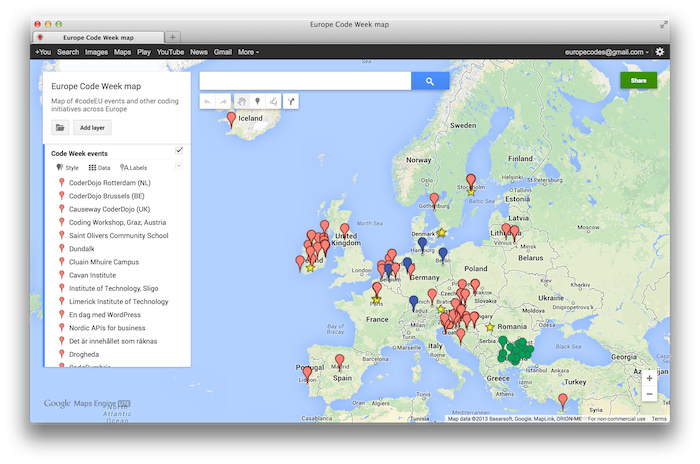Click the map description text
Screen dimensions: 700x464
(x=115, y=105)
